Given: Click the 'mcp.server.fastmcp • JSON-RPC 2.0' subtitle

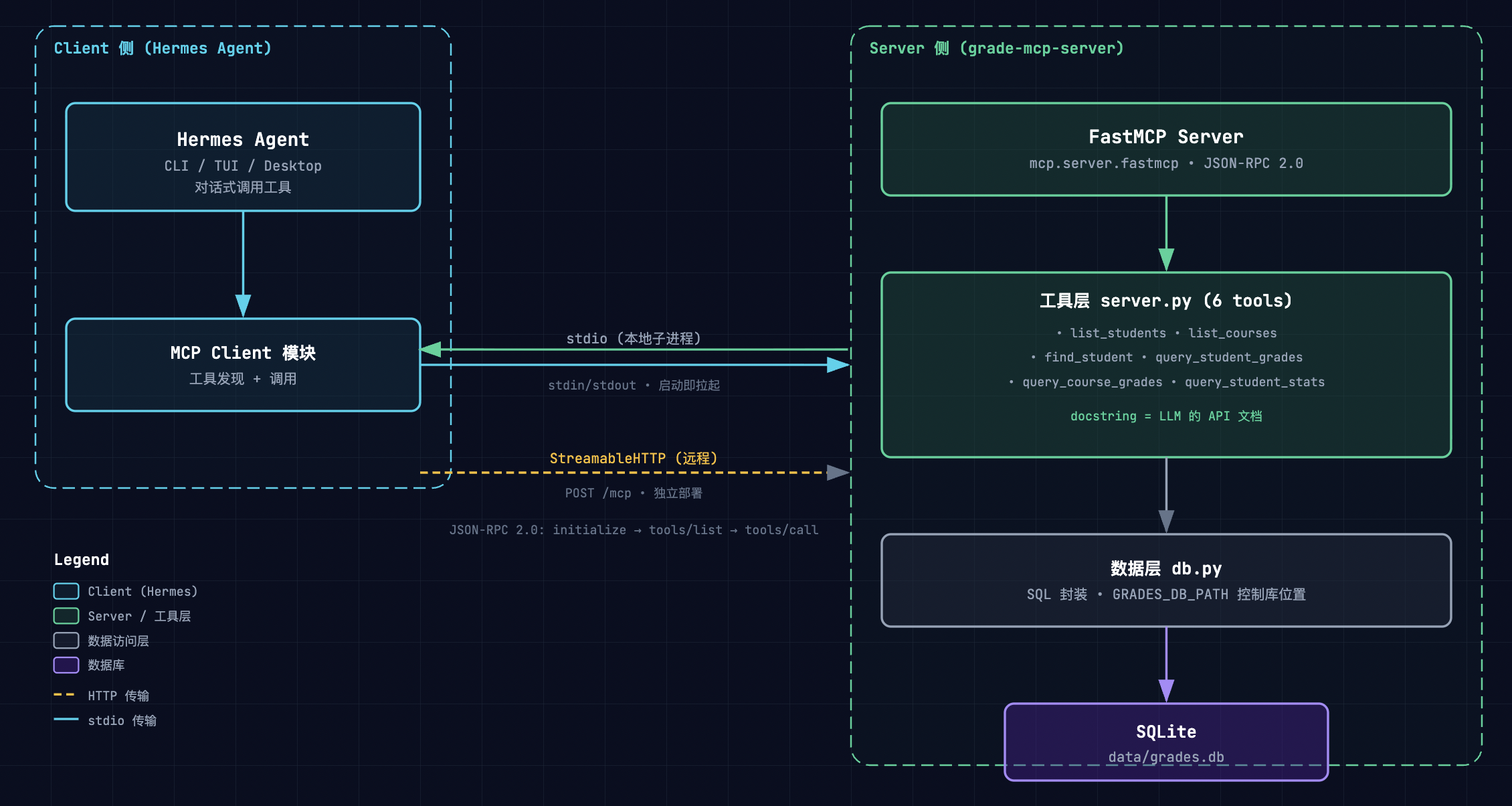Looking at the screenshot, I should [x=1166, y=163].
